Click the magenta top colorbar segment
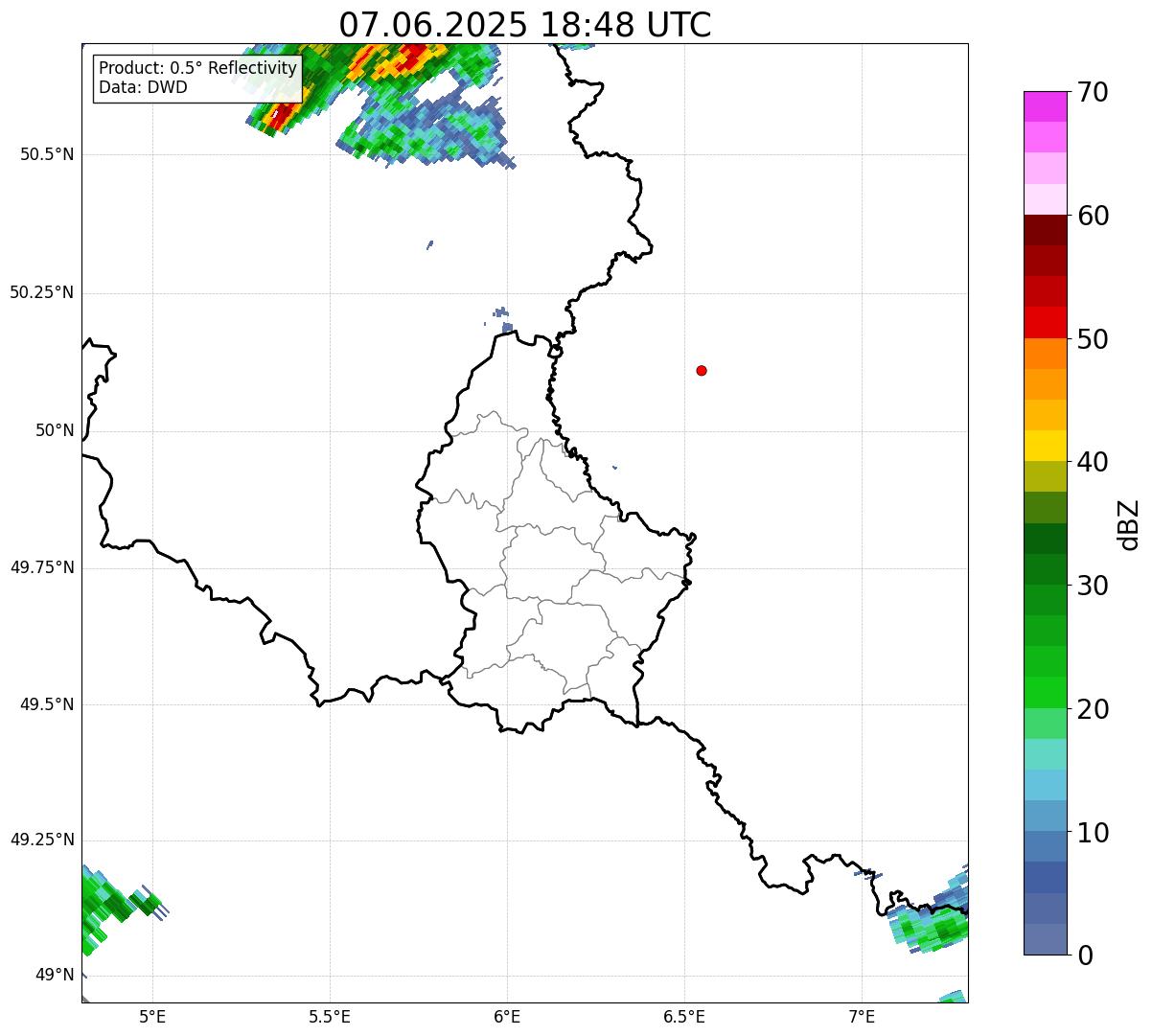 point(1046,106)
